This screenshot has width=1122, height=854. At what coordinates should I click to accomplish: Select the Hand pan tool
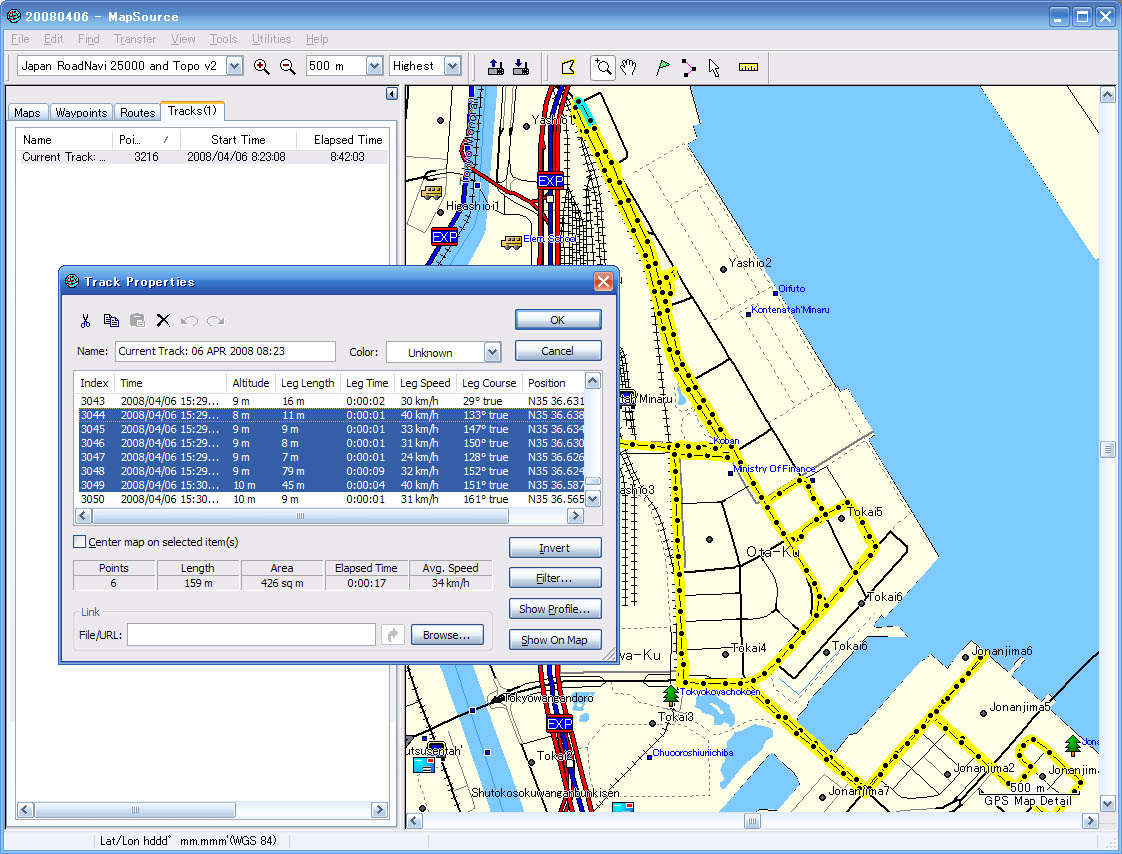(x=629, y=67)
